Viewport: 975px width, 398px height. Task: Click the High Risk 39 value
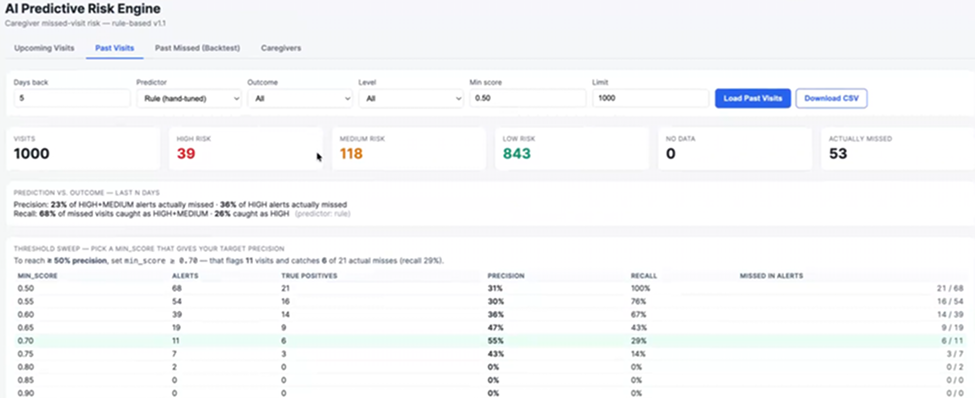coord(185,154)
